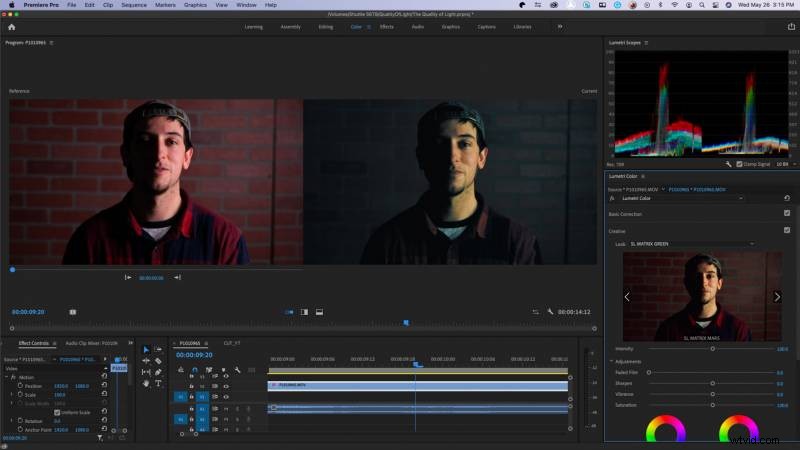Go to next edit in reference view

(177, 278)
